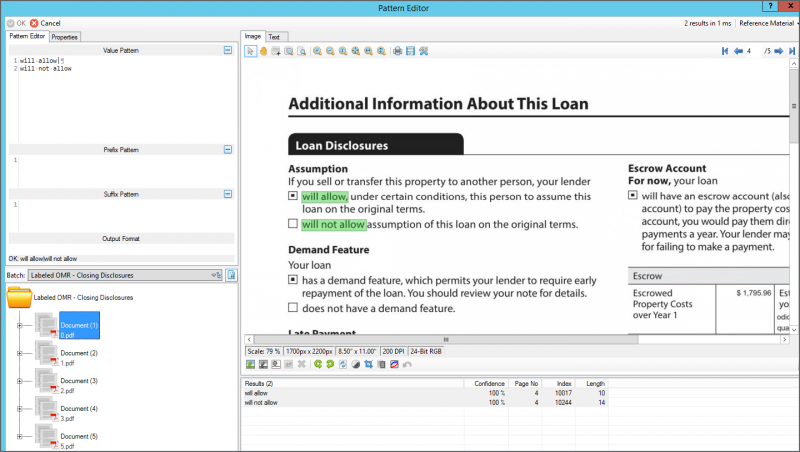Viewport: 800px width, 452px height.
Task: Click the print icon in viewer toolbar
Action: coord(397,51)
